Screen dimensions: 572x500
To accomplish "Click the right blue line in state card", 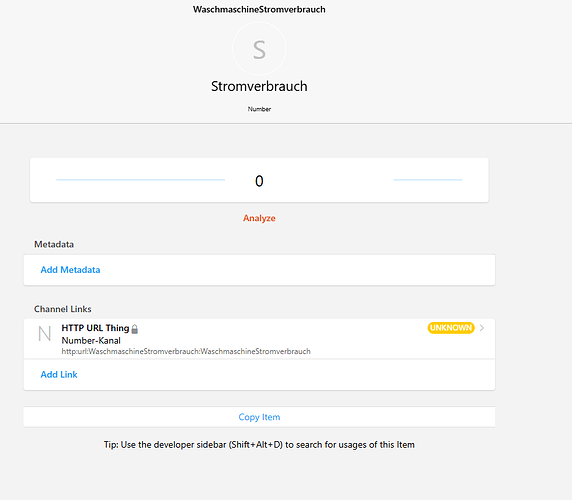I will point(428,180).
